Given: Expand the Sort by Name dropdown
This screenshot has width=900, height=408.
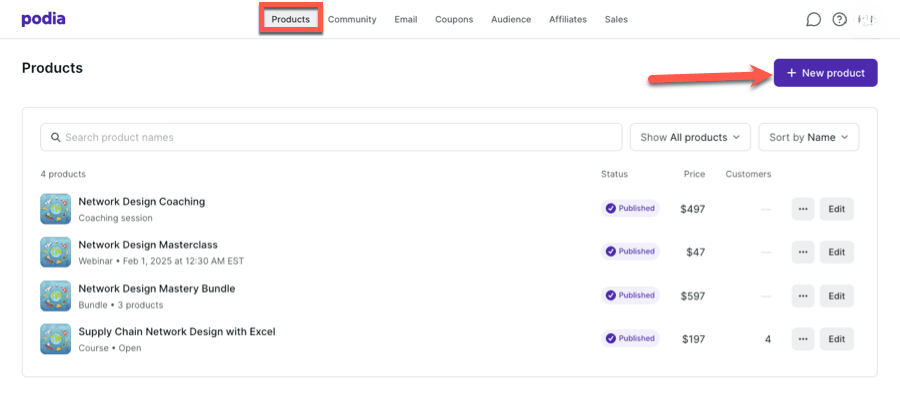Looking at the screenshot, I should coord(808,137).
